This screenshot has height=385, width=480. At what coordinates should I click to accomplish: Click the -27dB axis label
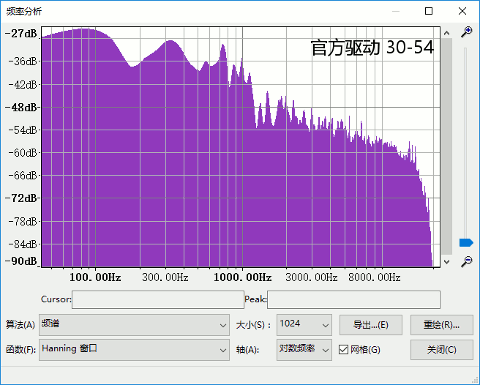tap(21, 33)
